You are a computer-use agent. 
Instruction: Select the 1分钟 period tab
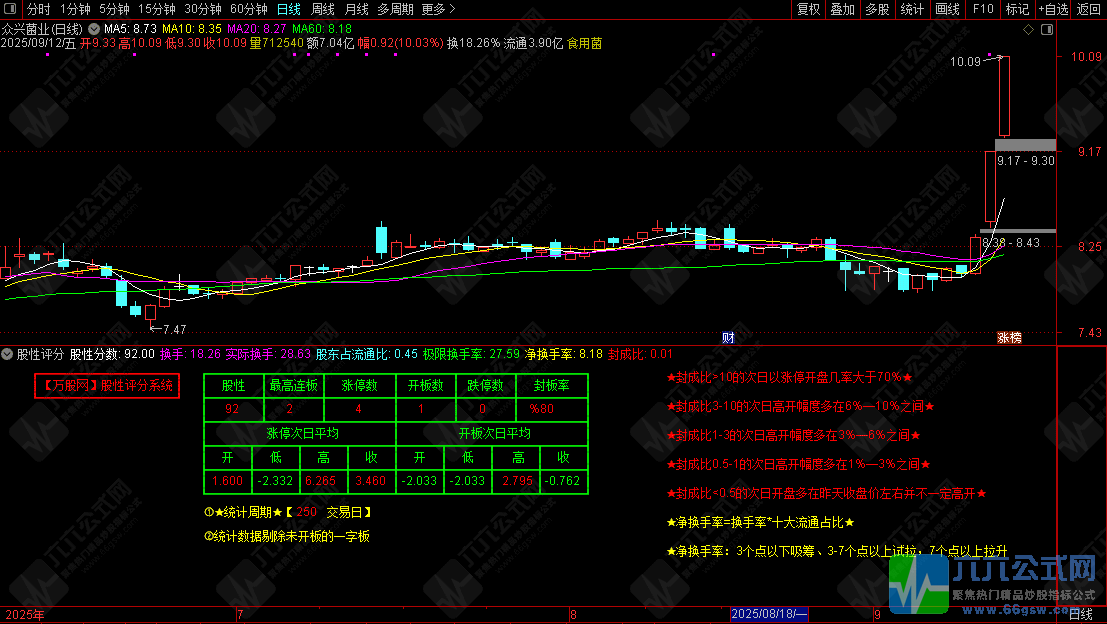coord(75,9)
